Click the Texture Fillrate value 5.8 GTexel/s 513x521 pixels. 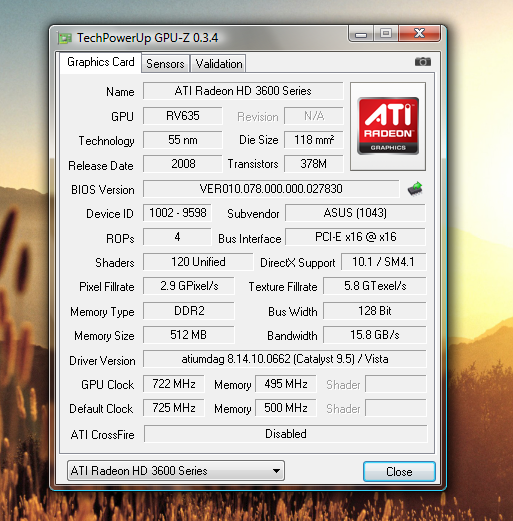click(375, 286)
